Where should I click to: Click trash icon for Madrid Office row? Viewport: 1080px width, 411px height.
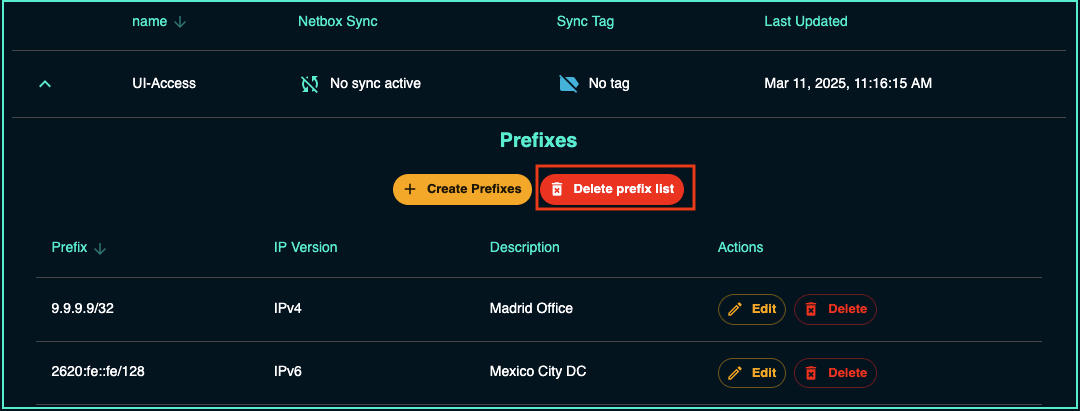point(811,309)
